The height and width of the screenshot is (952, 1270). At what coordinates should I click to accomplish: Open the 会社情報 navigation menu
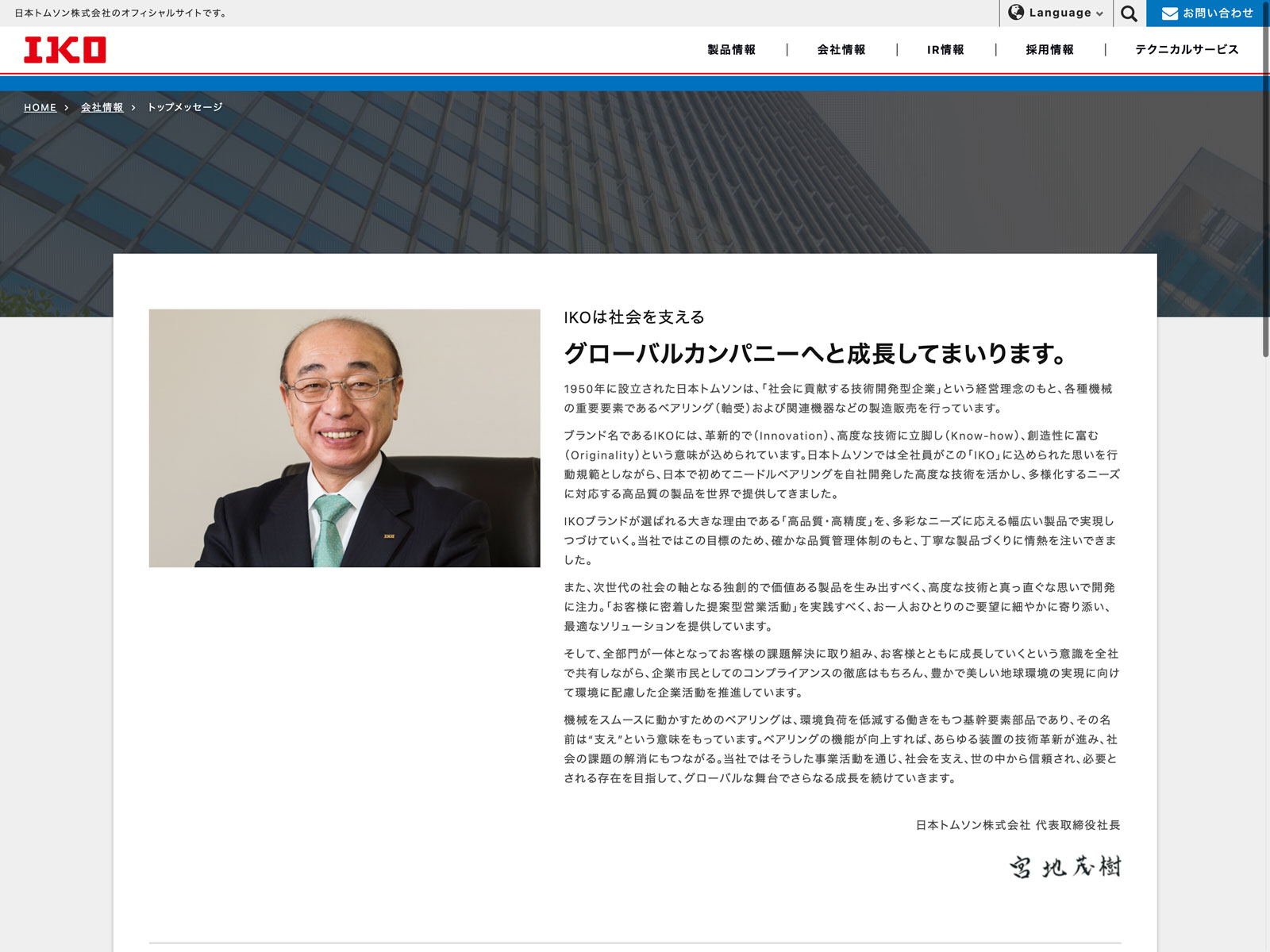(841, 50)
